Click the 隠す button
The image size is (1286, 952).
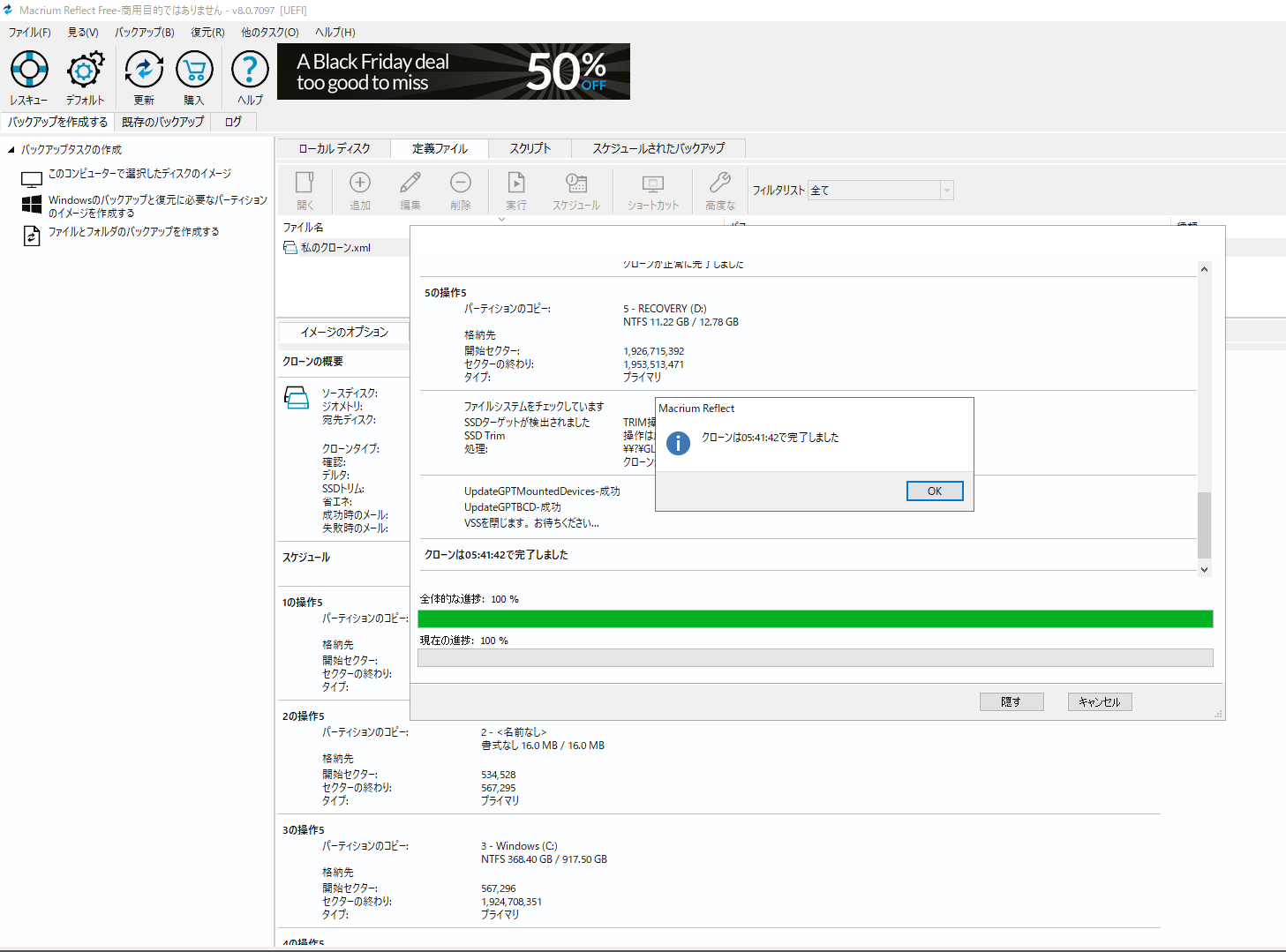pos(1011,702)
